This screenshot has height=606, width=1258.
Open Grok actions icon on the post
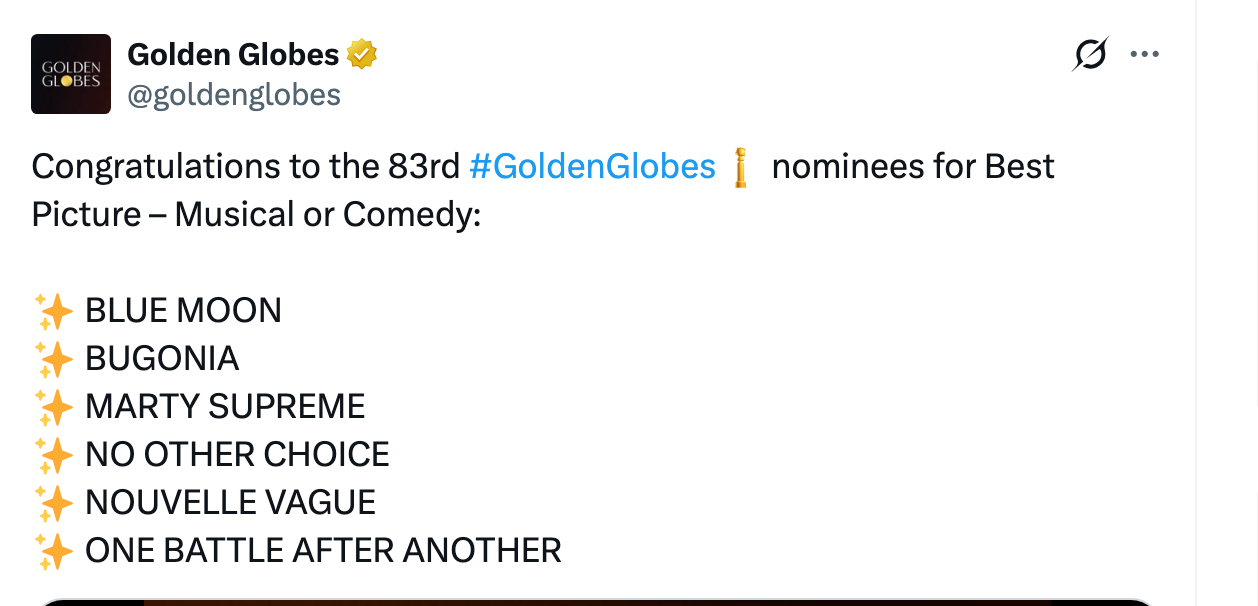(1089, 54)
